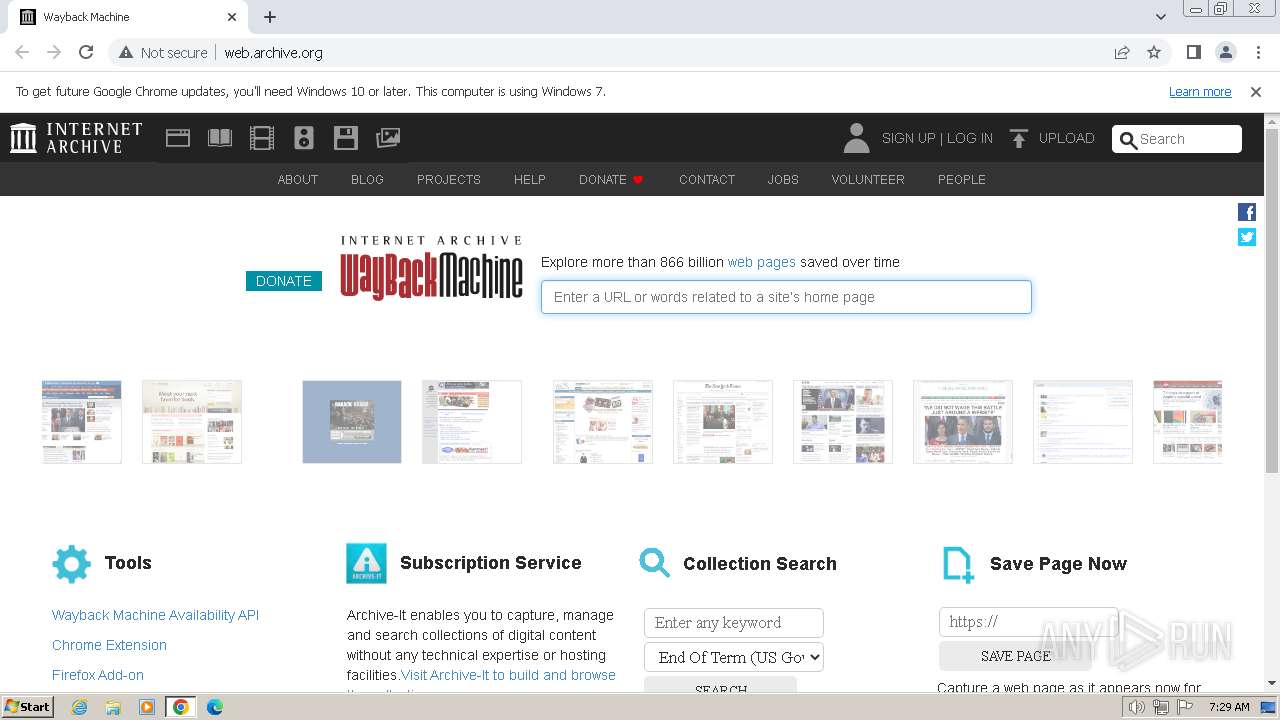Open the blue-background archived site thumbnail

pos(352,422)
